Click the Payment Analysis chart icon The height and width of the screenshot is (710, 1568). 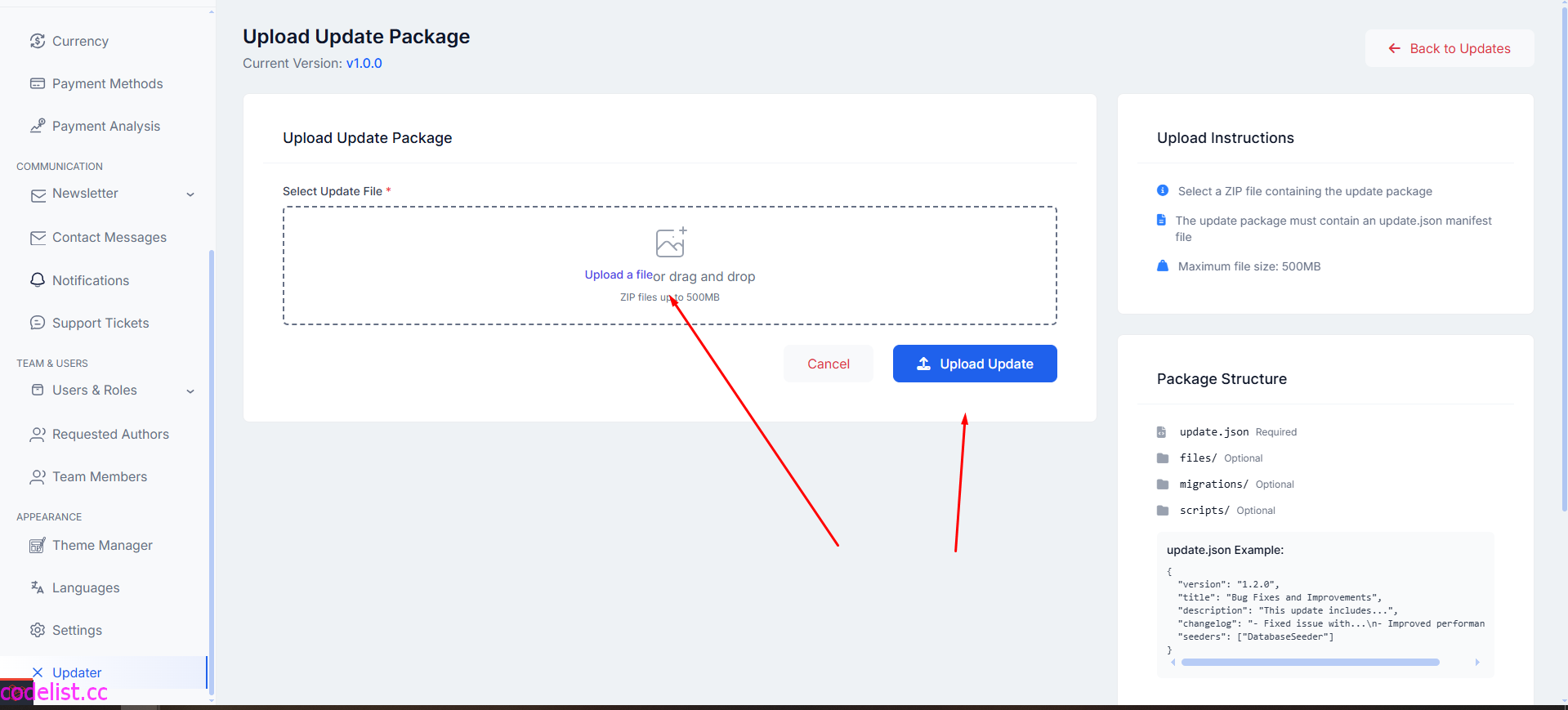pos(38,126)
